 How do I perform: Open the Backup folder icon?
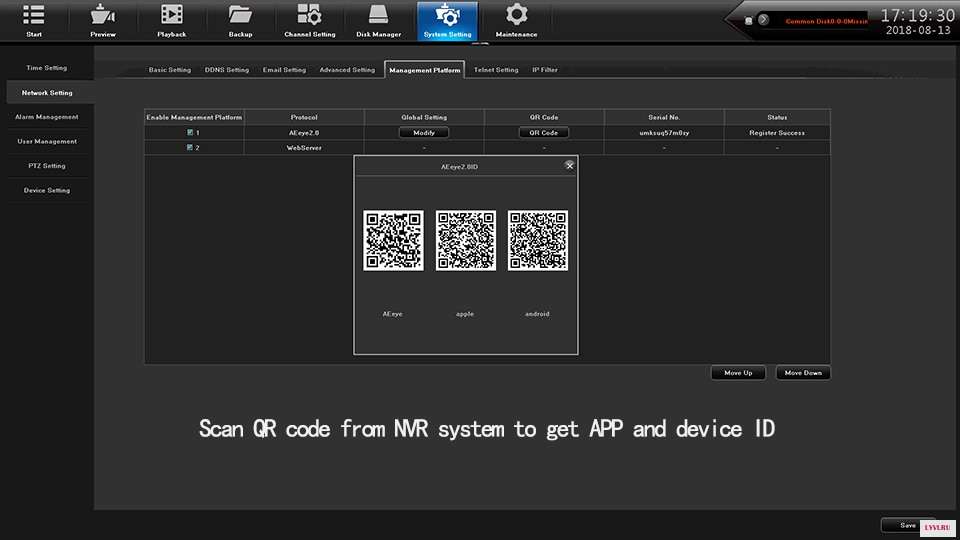pyautogui.click(x=240, y=16)
